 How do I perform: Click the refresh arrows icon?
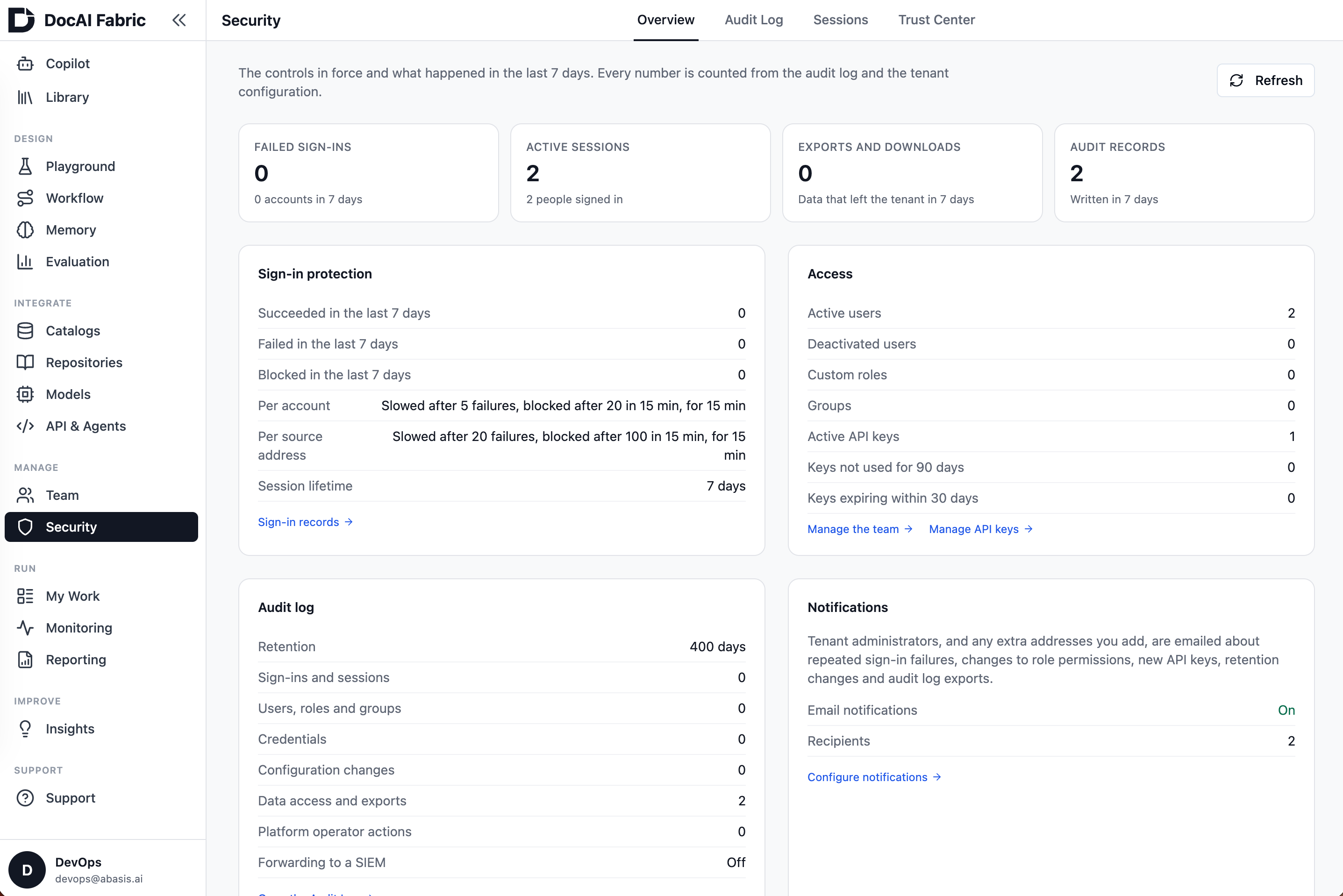(x=1237, y=80)
